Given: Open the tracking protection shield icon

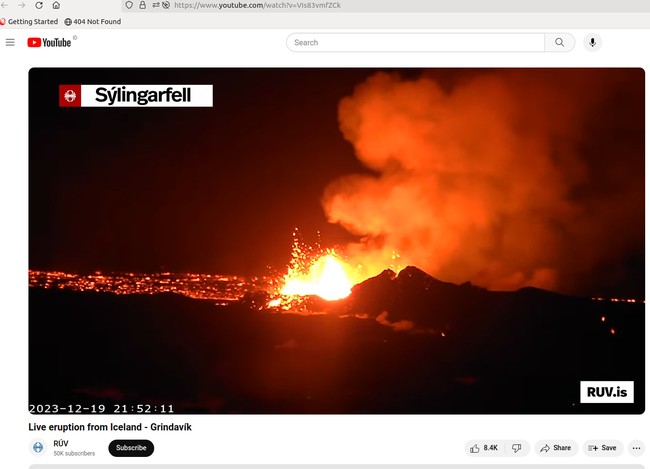Looking at the screenshot, I should pos(129,5).
